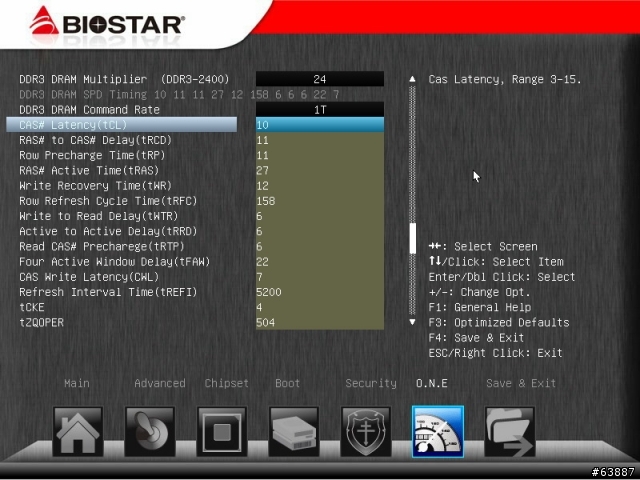
Task: Click the Enter/Dbl Click: Select hint
Action: coord(502,277)
